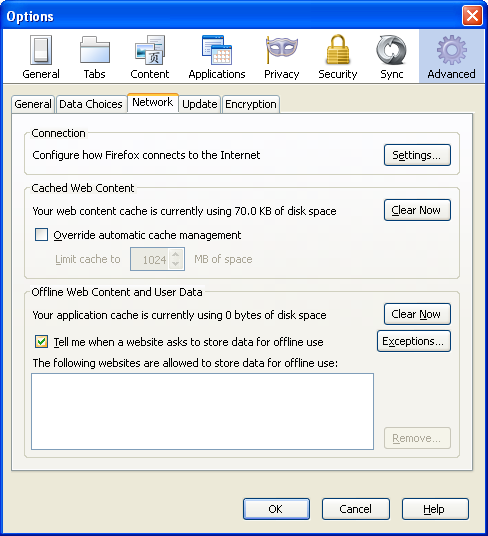Decrease cache limit with spinner down arrow
Screen dimensions: 488x536
click(x=176, y=264)
